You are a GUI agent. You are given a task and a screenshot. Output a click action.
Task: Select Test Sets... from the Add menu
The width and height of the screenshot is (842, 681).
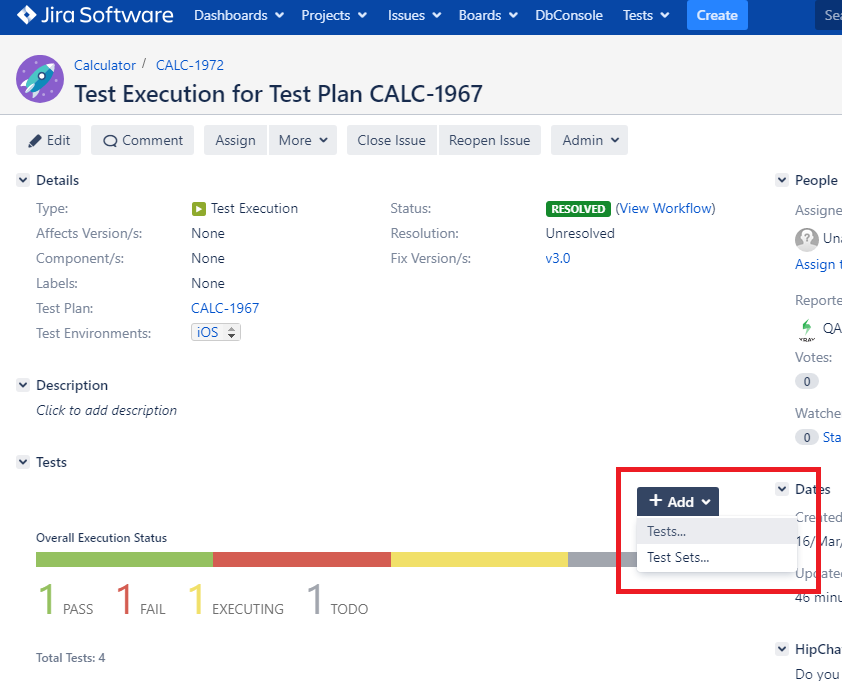tap(717, 557)
